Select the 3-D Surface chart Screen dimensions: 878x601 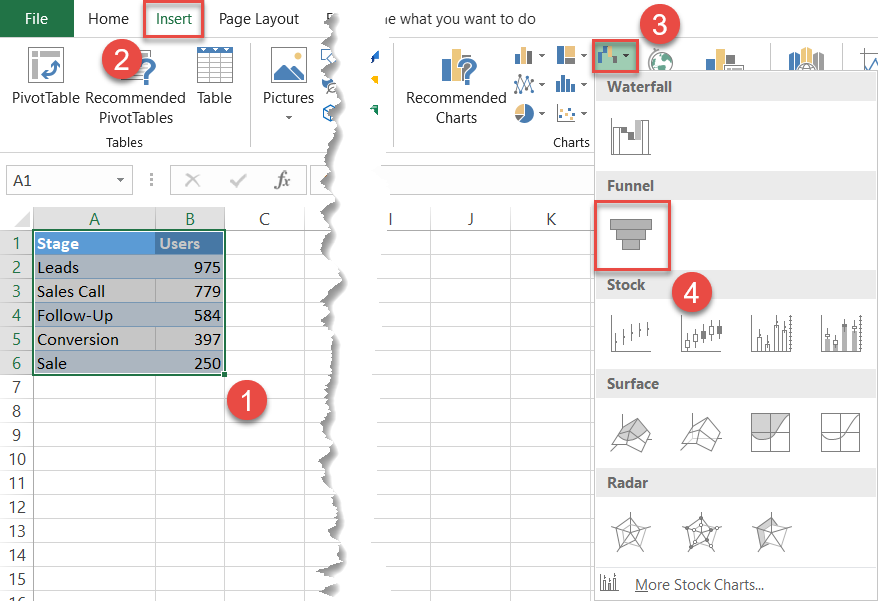[x=631, y=432]
